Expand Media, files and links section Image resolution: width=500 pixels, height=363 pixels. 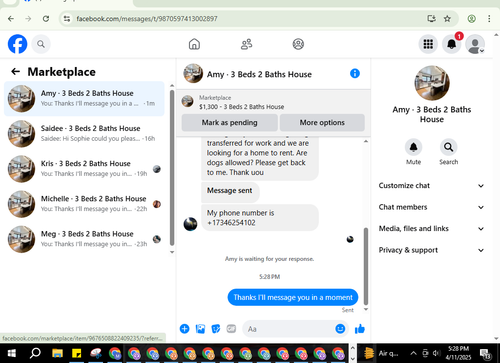point(431,229)
